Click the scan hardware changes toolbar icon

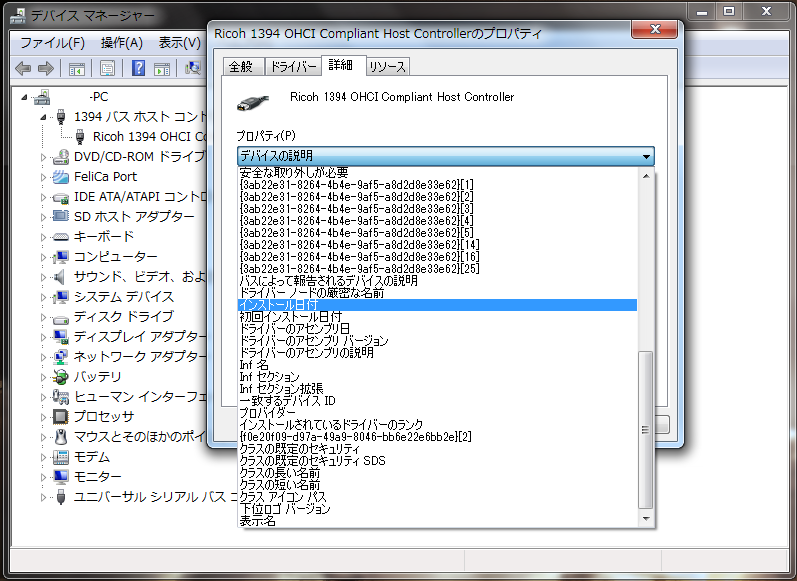pos(193,68)
